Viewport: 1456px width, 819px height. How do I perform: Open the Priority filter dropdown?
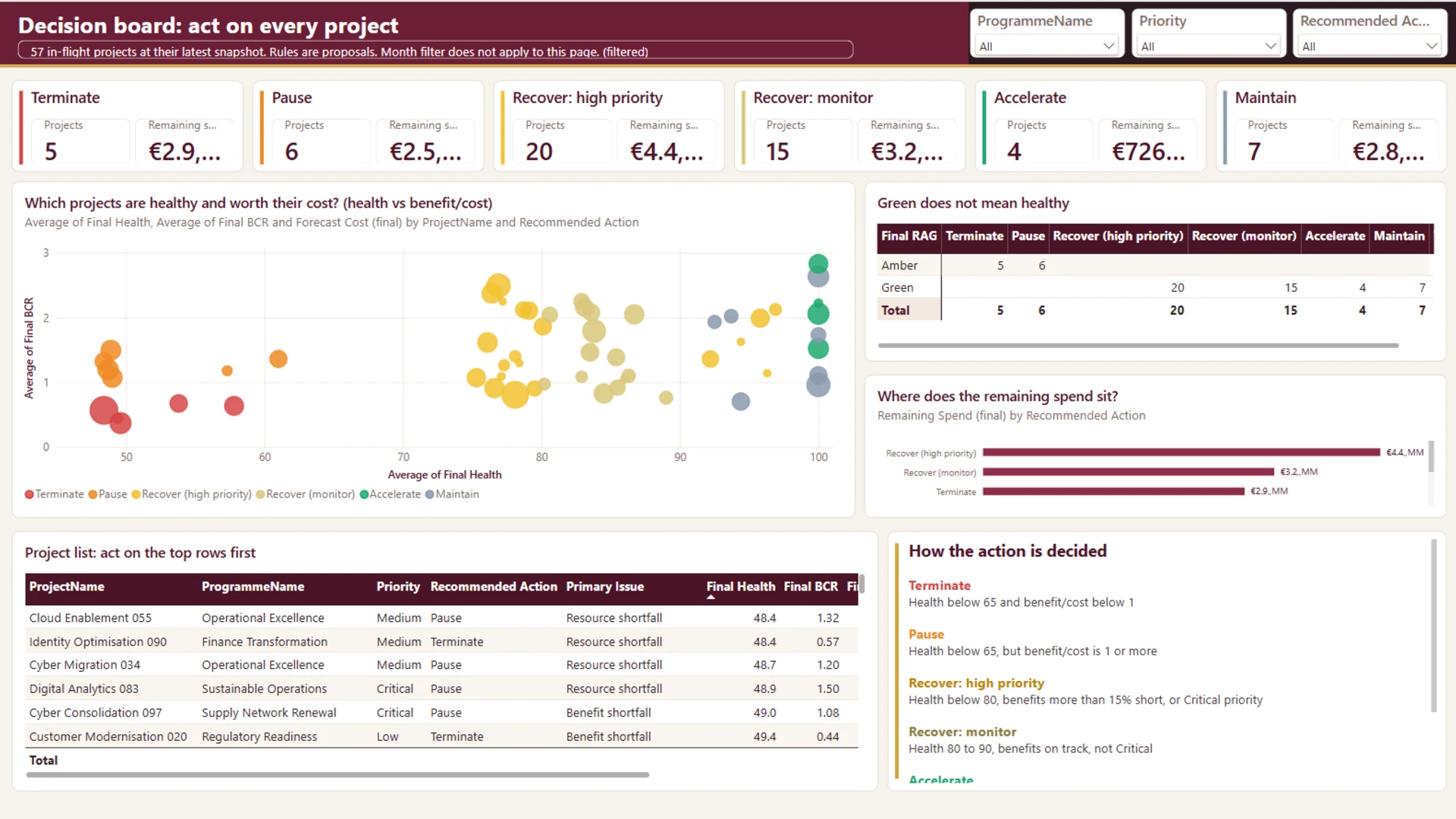pyautogui.click(x=1209, y=46)
